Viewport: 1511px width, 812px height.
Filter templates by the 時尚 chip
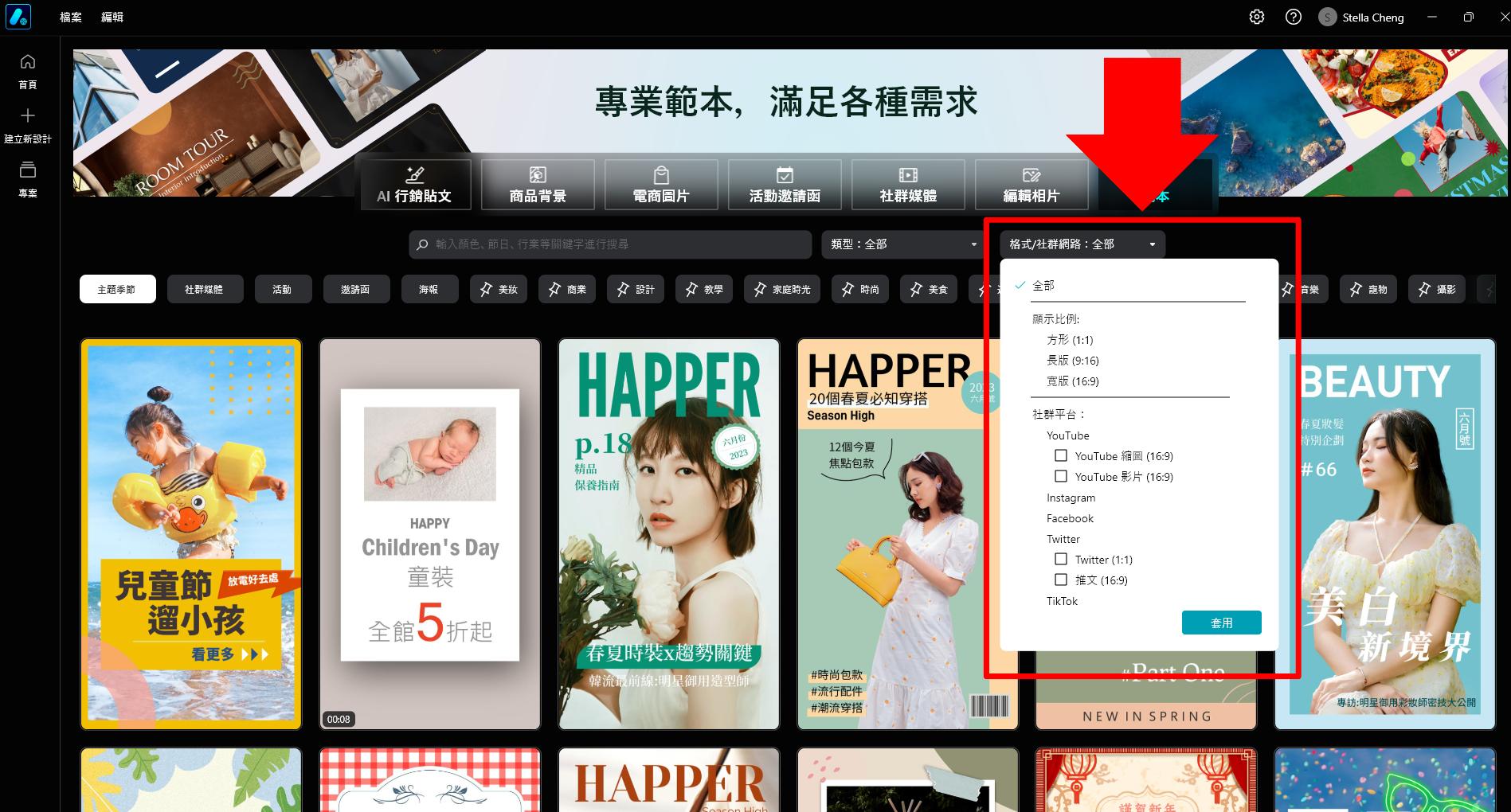click(x=860, y=289)
